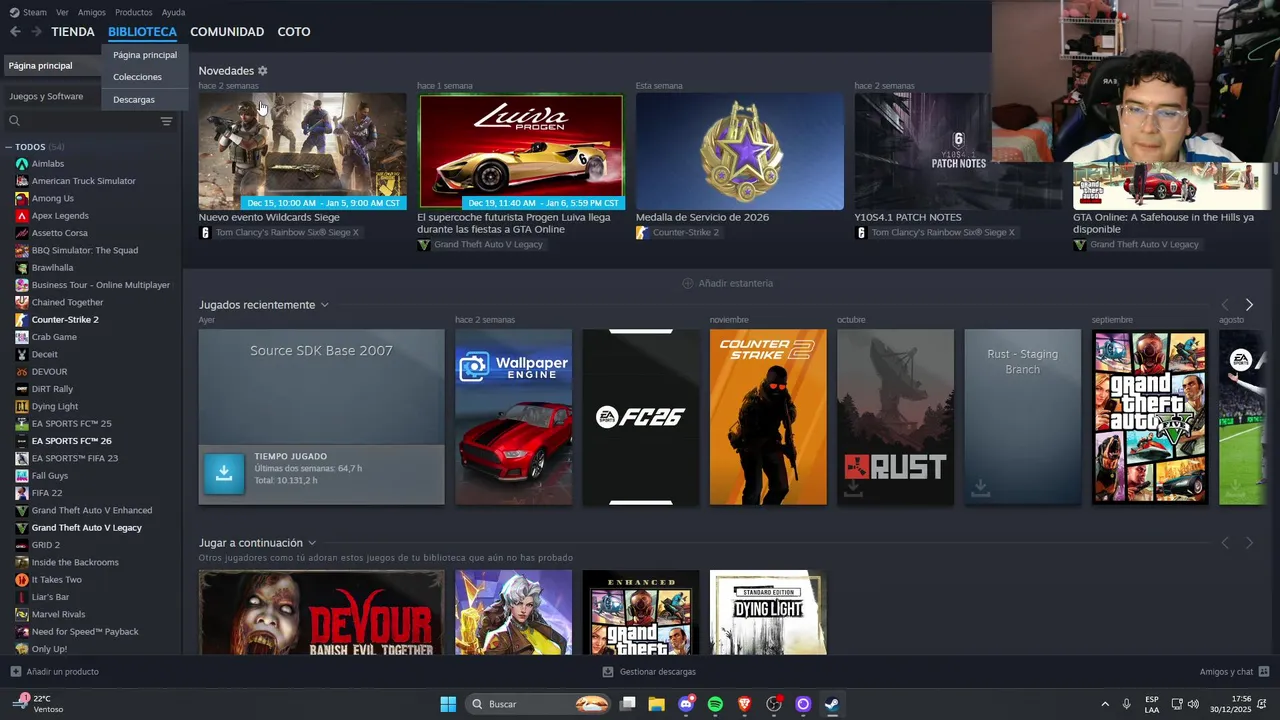
Task: Select Marvel Rivals in the sidebar
Action: point(58,614)
